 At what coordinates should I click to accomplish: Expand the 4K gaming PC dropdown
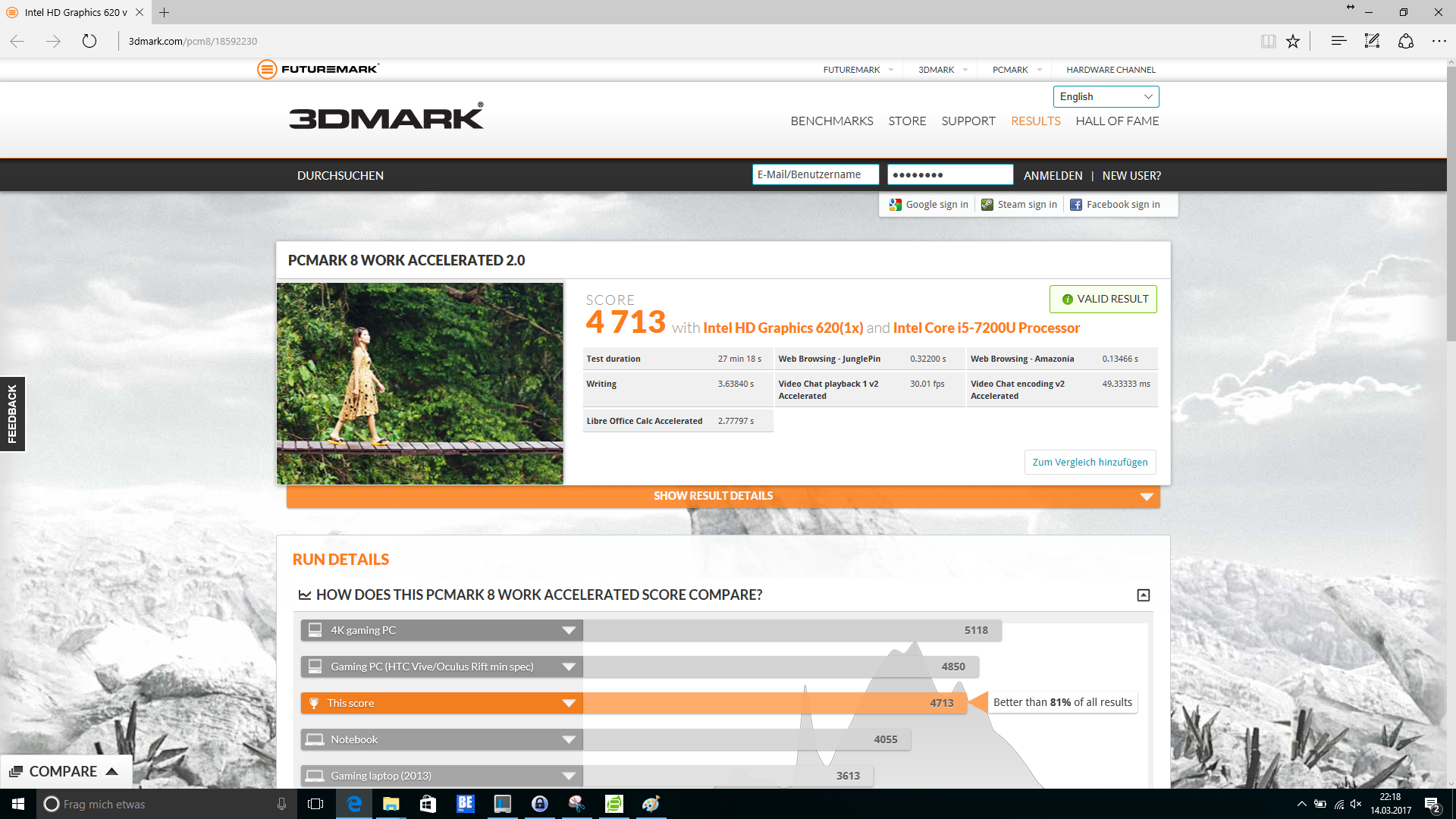[569, 630]
